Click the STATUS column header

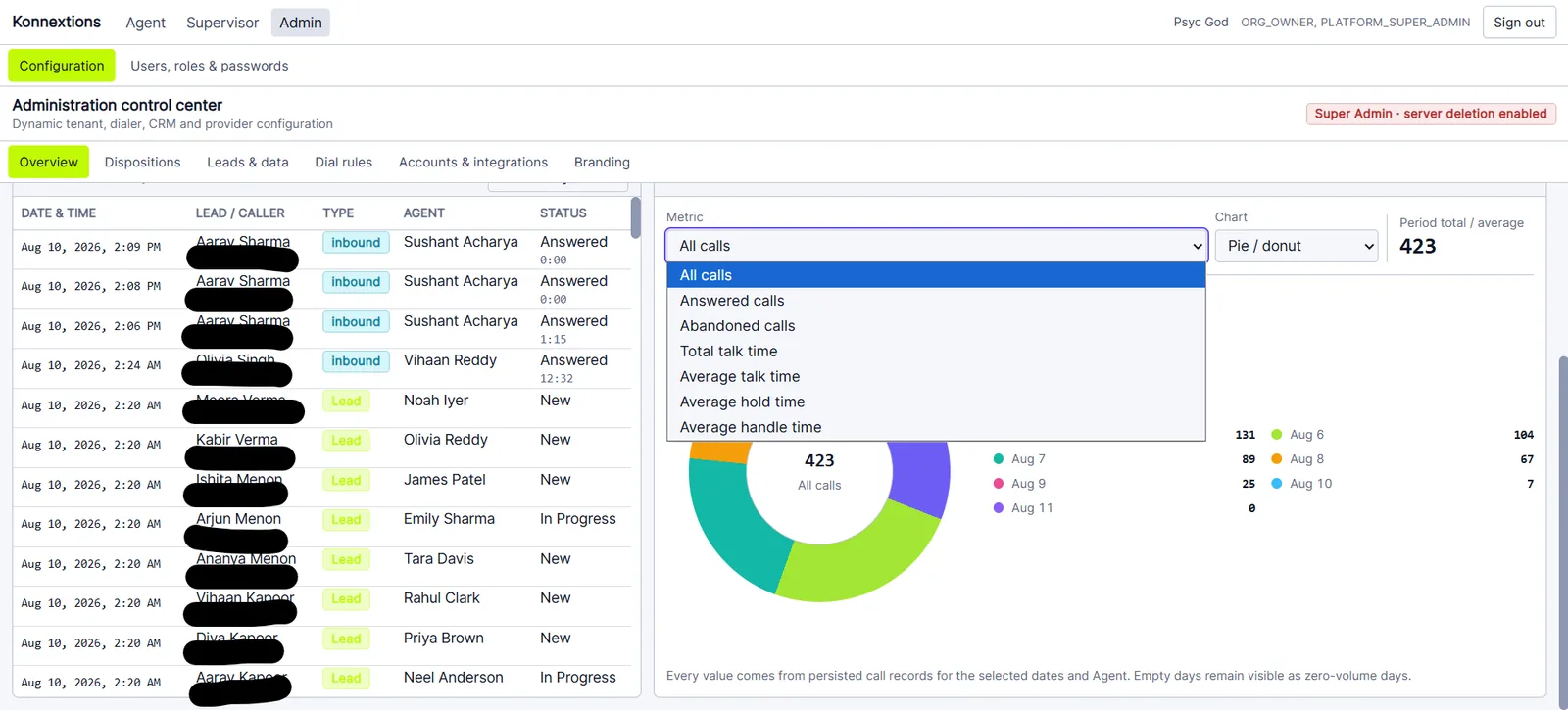(x=563, y=213)
